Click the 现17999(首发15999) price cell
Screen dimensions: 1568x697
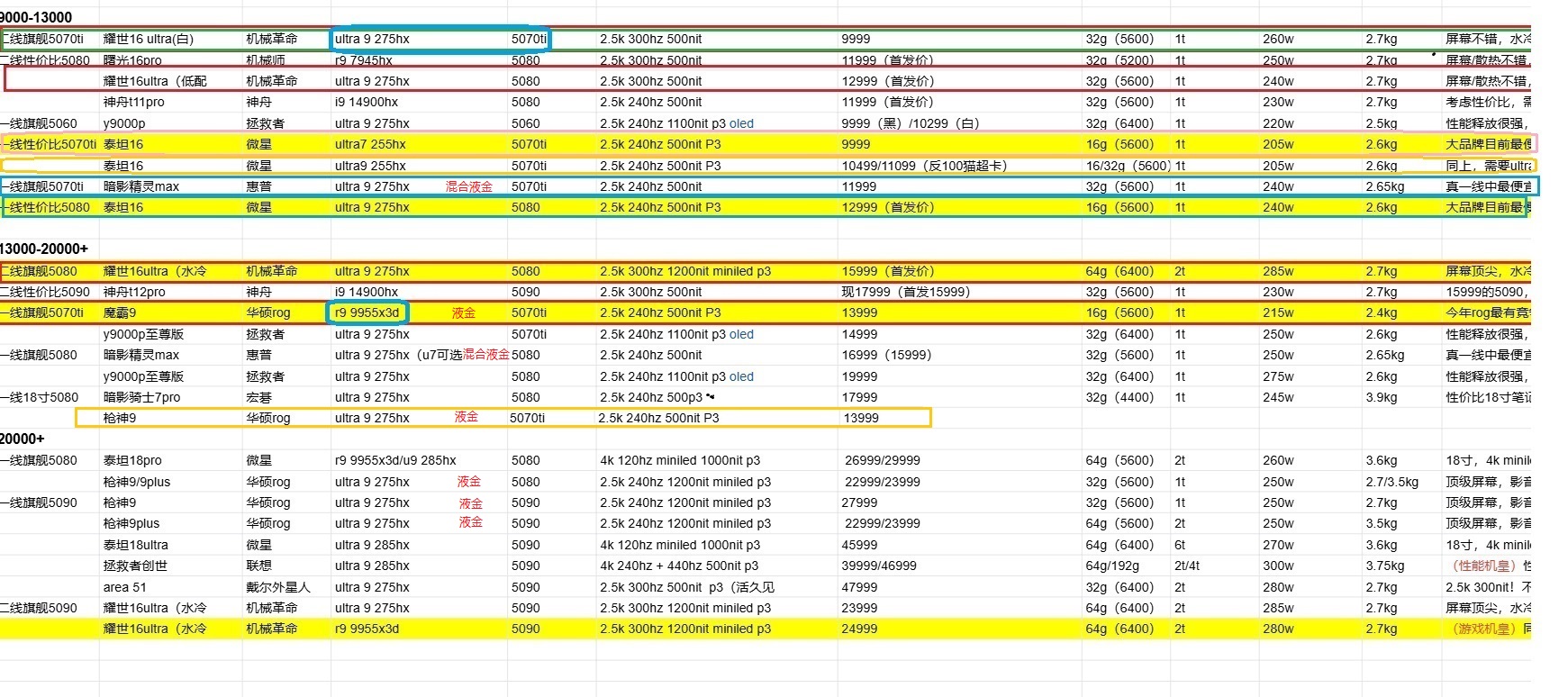point(905,292)
